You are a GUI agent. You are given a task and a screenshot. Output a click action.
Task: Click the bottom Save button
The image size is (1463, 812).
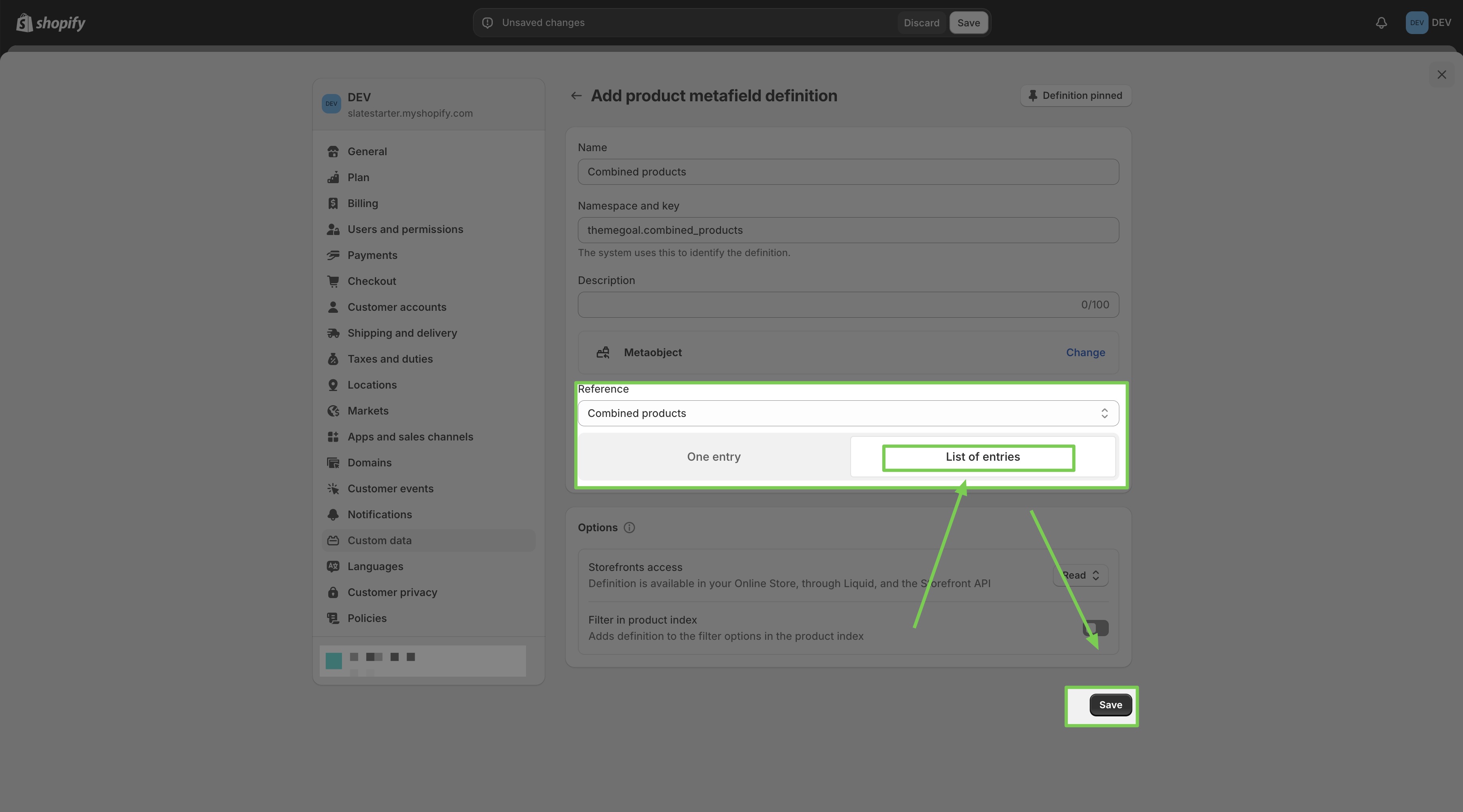click(x=1110, y=705)
